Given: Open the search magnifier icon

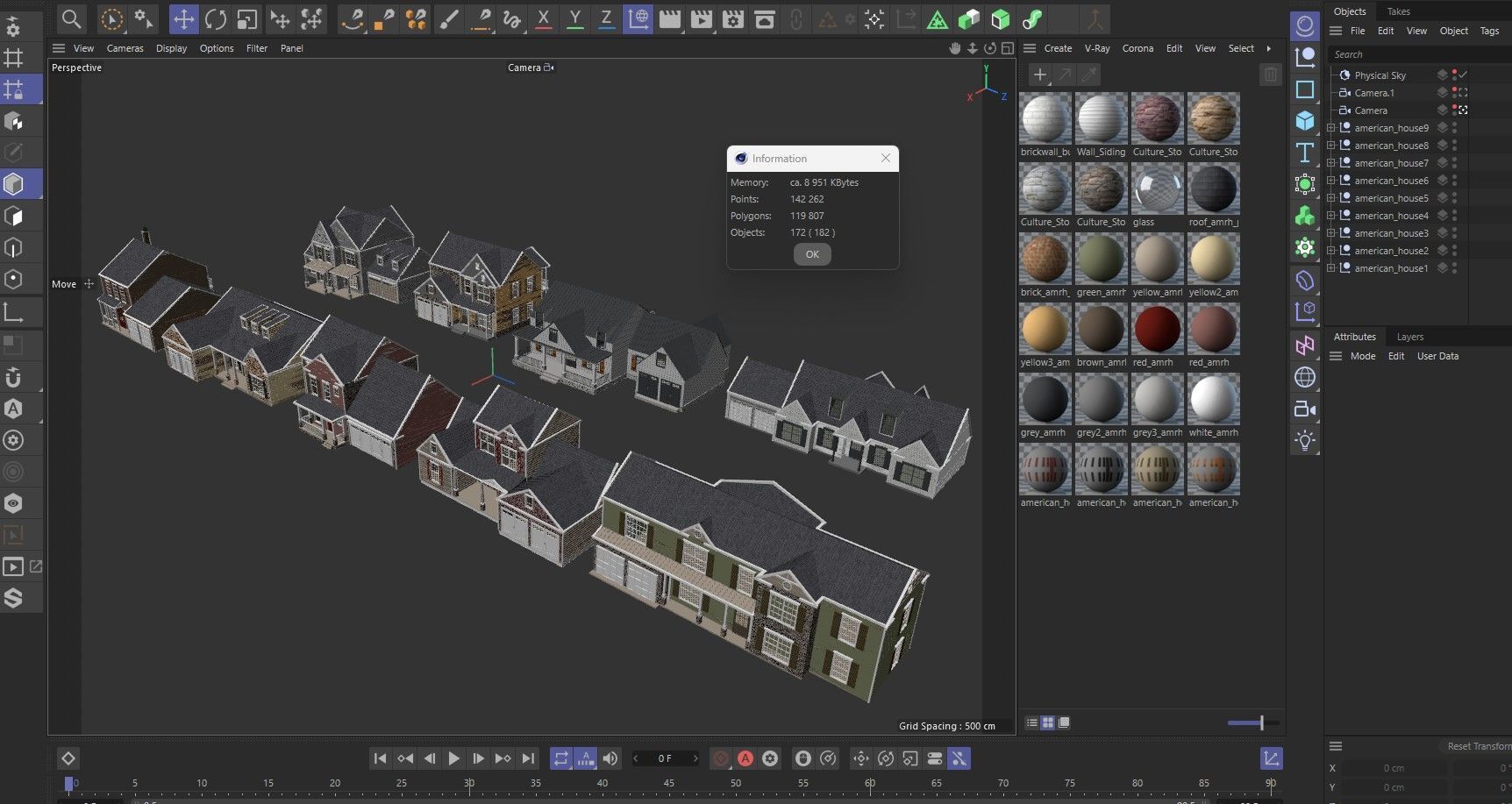Looking at the screenshot, I should pos(71,18).
